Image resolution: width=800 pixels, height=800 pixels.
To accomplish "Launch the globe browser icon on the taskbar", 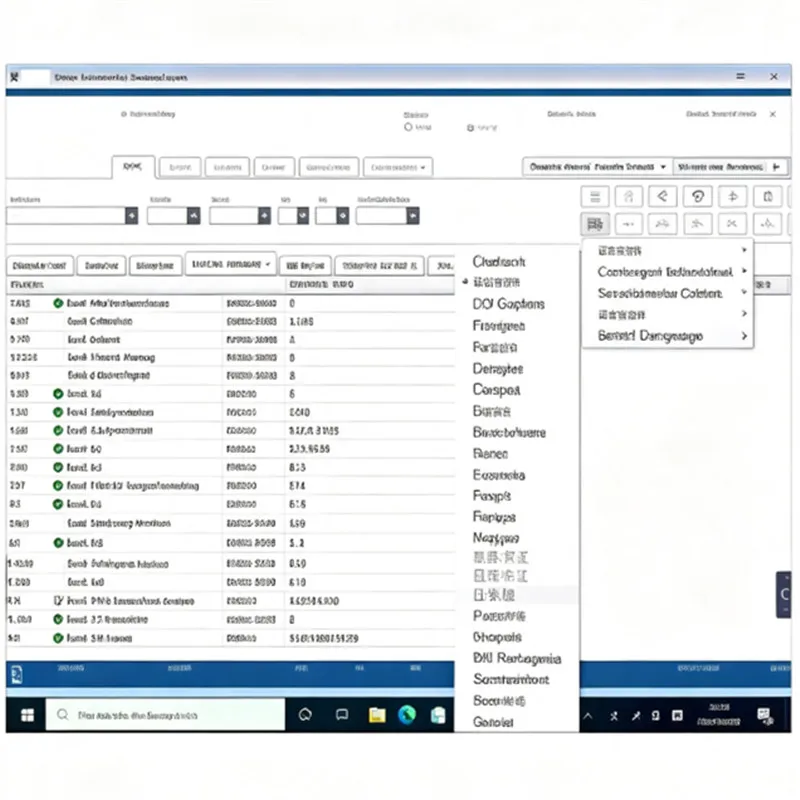I will (x=407, y=715).
